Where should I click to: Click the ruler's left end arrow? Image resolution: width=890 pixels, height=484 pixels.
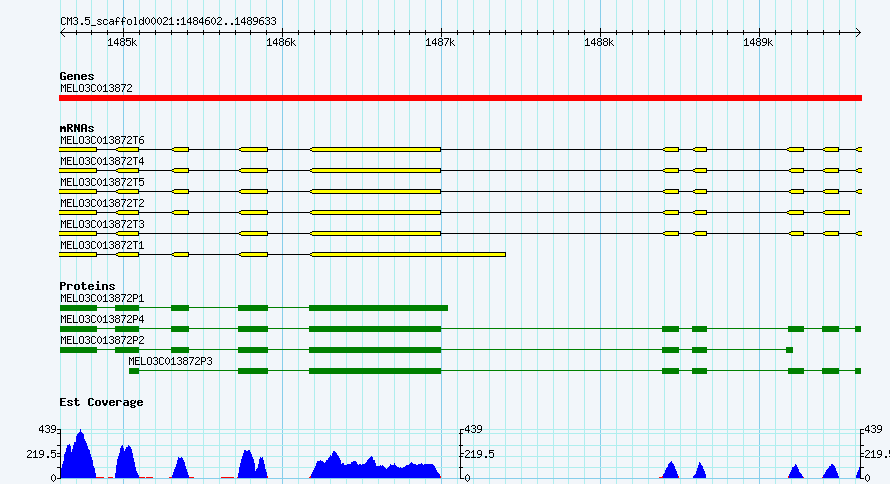[x=62, y=33]
